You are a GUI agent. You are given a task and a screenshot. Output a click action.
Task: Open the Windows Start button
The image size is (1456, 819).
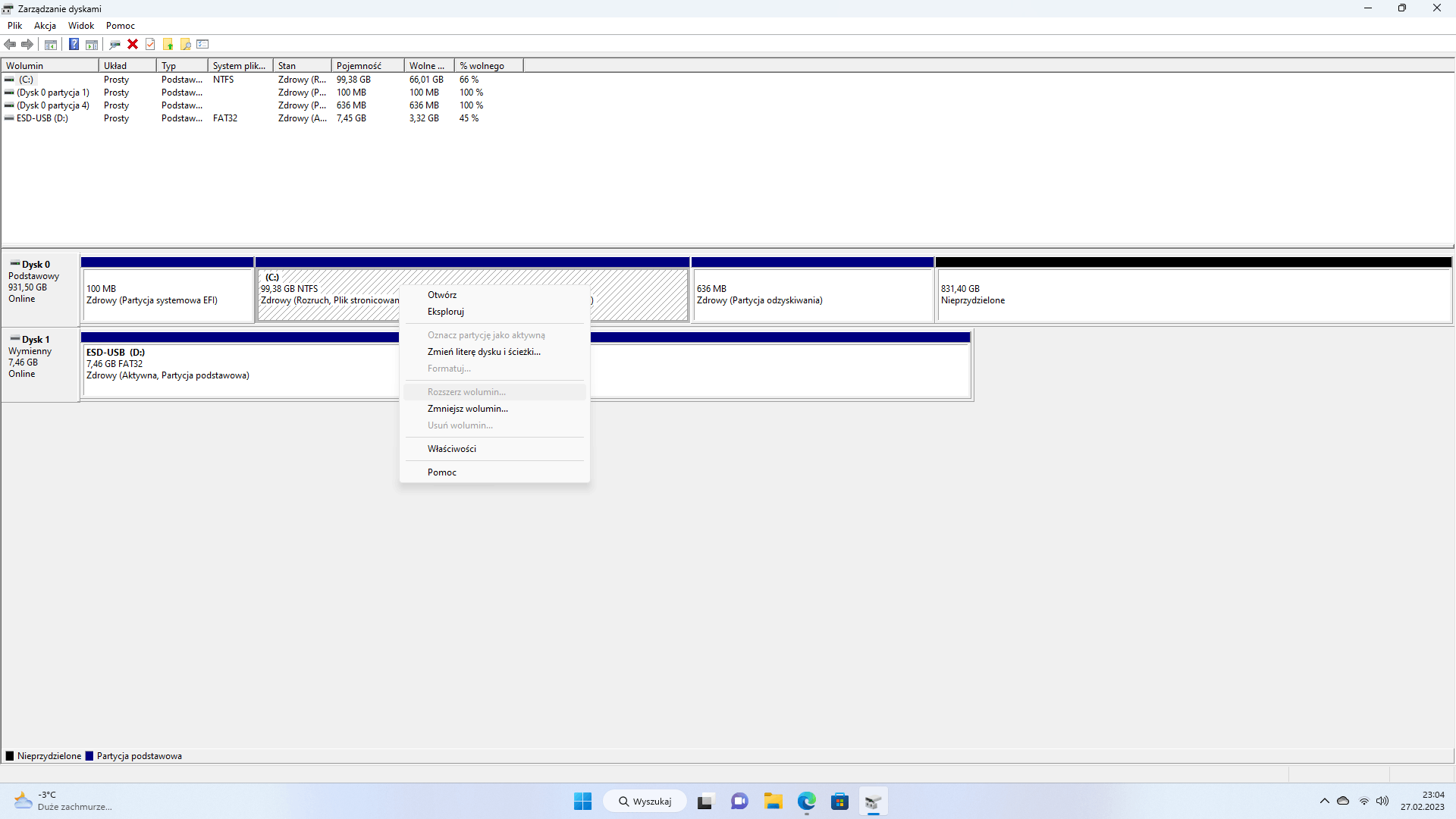[582, 802]
